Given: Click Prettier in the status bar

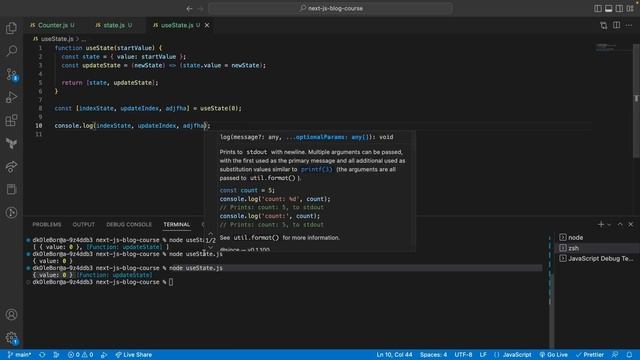Looking at the screenshot, I should pos(589,355).
